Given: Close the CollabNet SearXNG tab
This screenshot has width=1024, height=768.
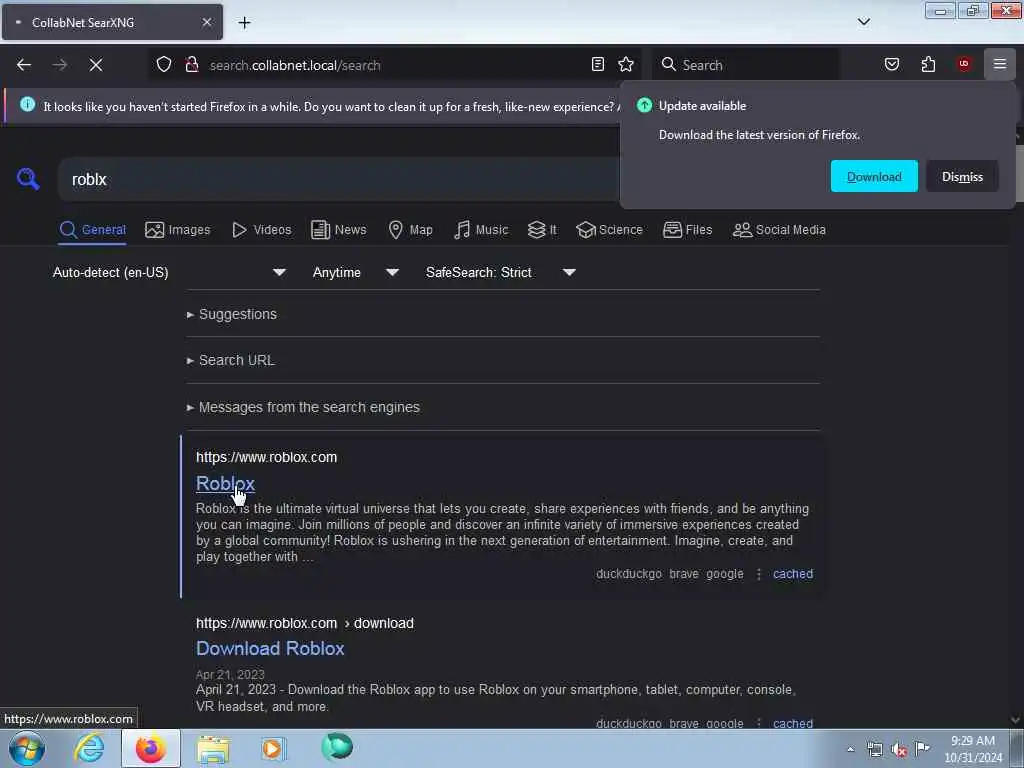Looking at the screenshot, I should tap(206, 22).
